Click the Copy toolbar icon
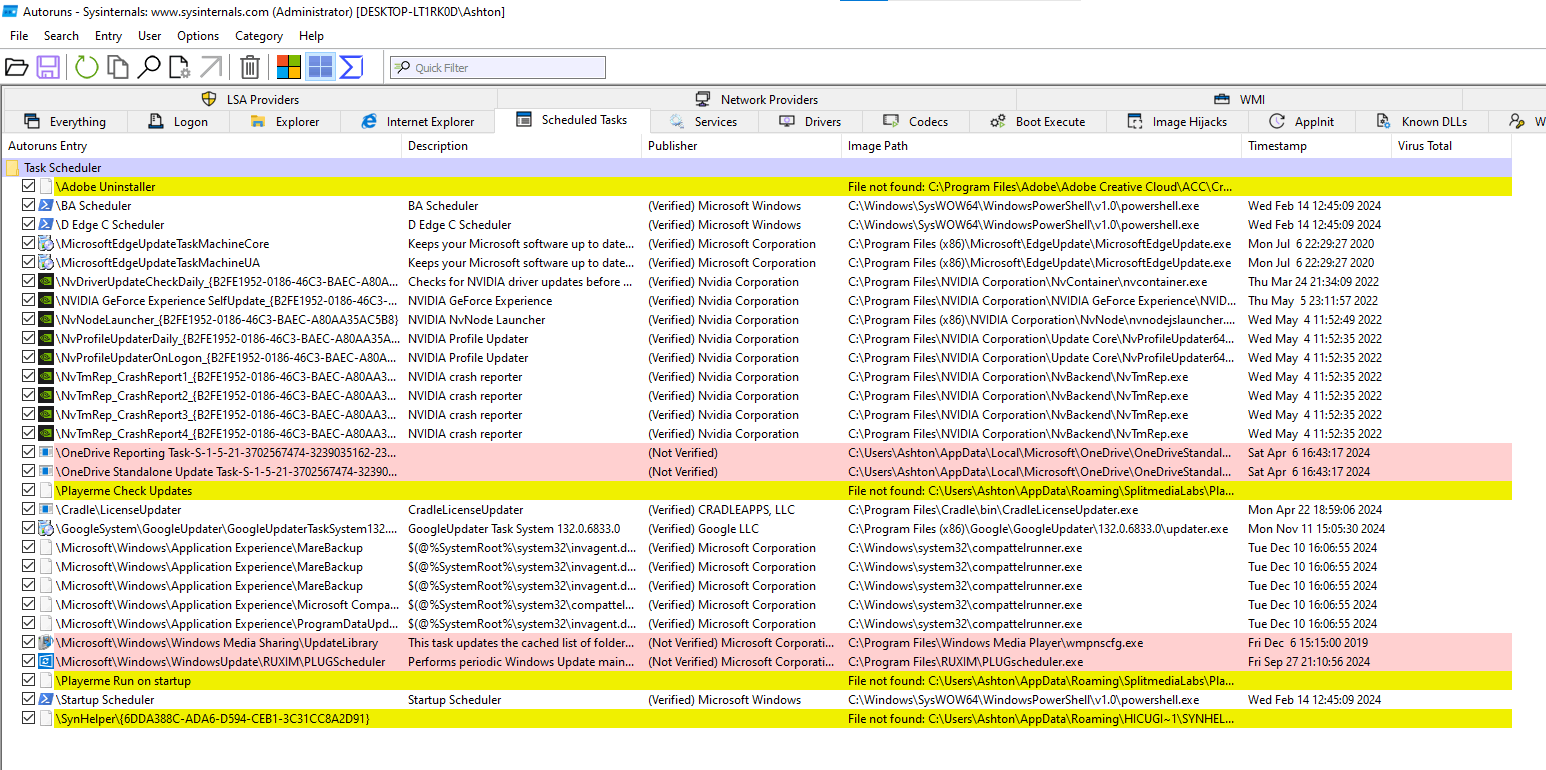Viewport: 1546px width, 770px height. click(118, 67)
